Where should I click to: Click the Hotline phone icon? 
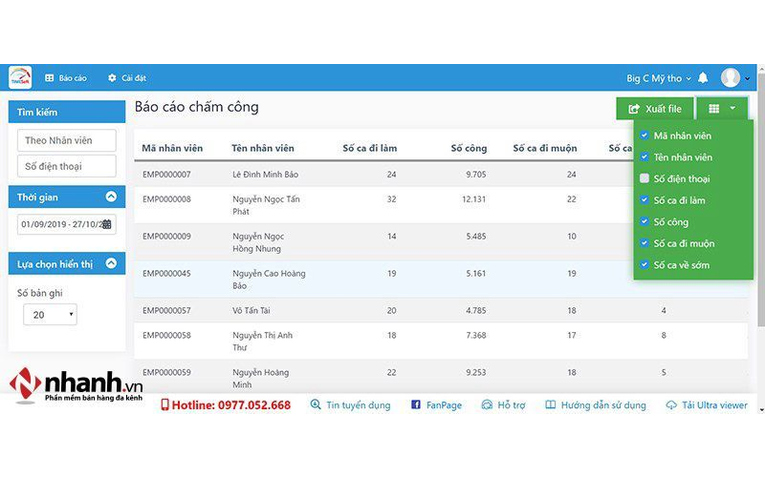[165, 404]
